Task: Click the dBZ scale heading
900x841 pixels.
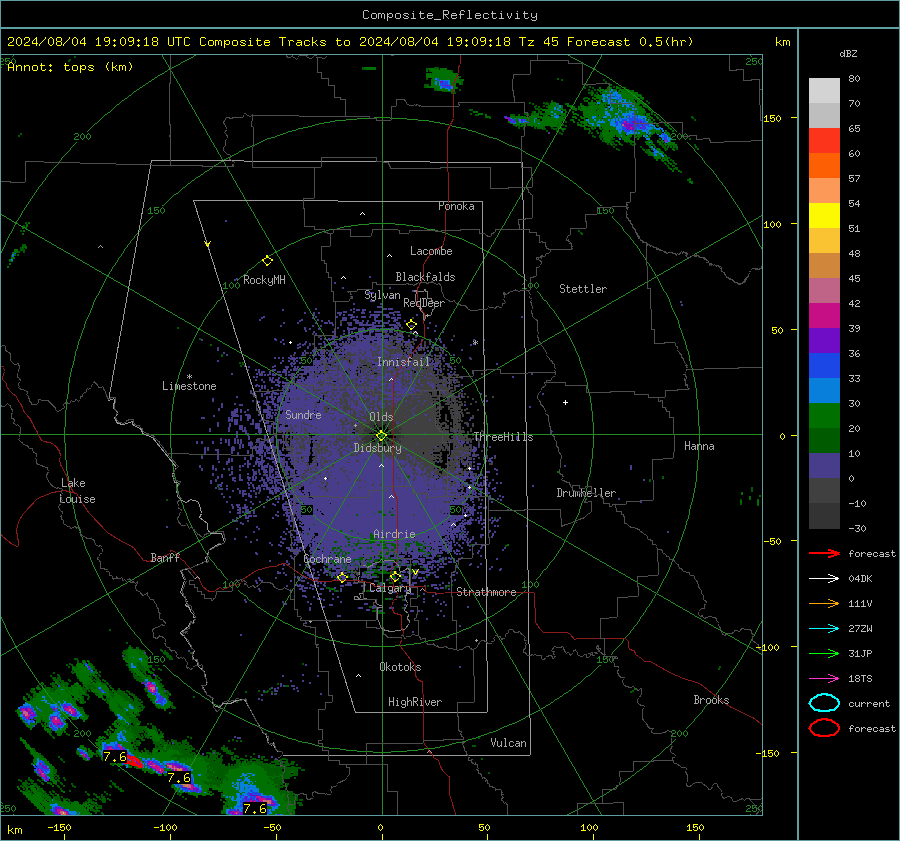Action: coord(848,53)
